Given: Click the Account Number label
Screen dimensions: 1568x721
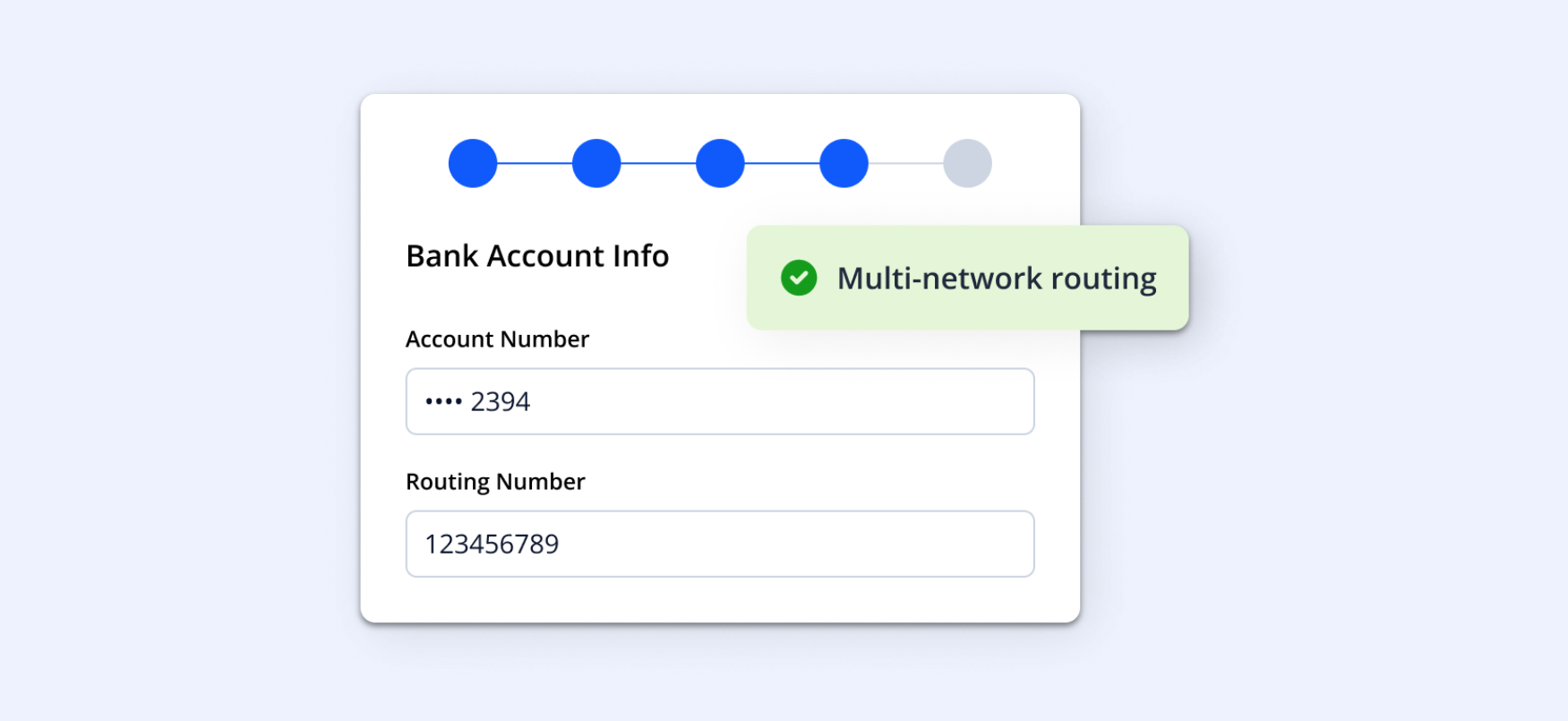Looking at the screenshot, I should pos(497,339).
